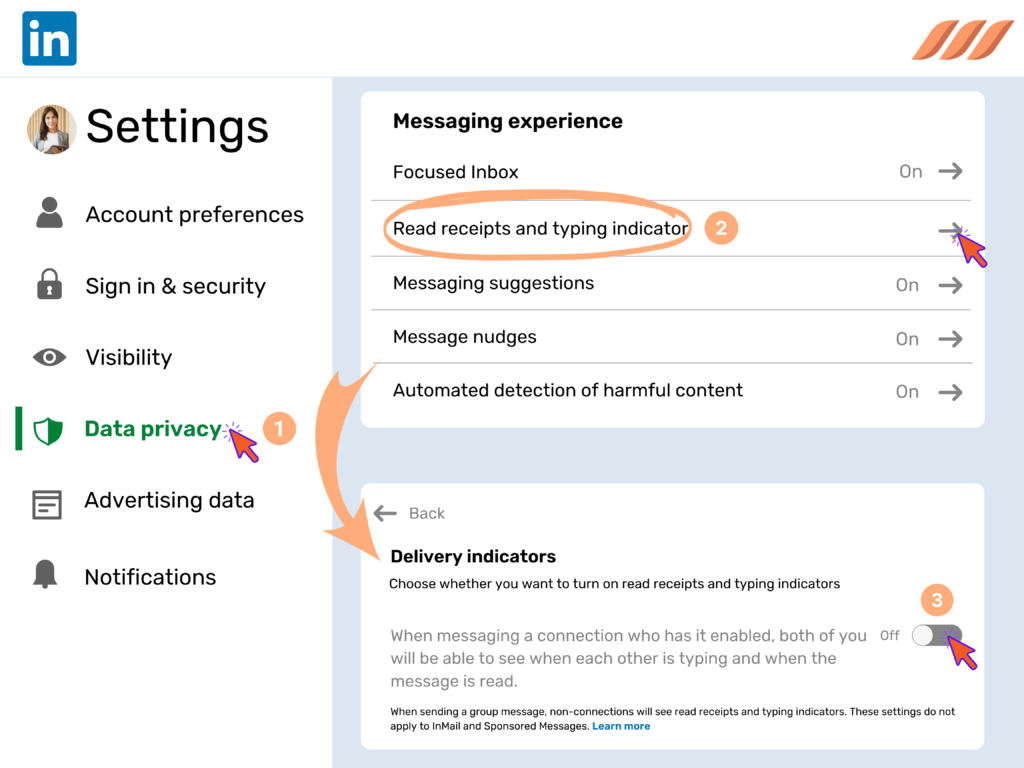This screenshot has height=768, width=1024.
Task: Select the Account preferences person icon
Action: pos(48,213)
